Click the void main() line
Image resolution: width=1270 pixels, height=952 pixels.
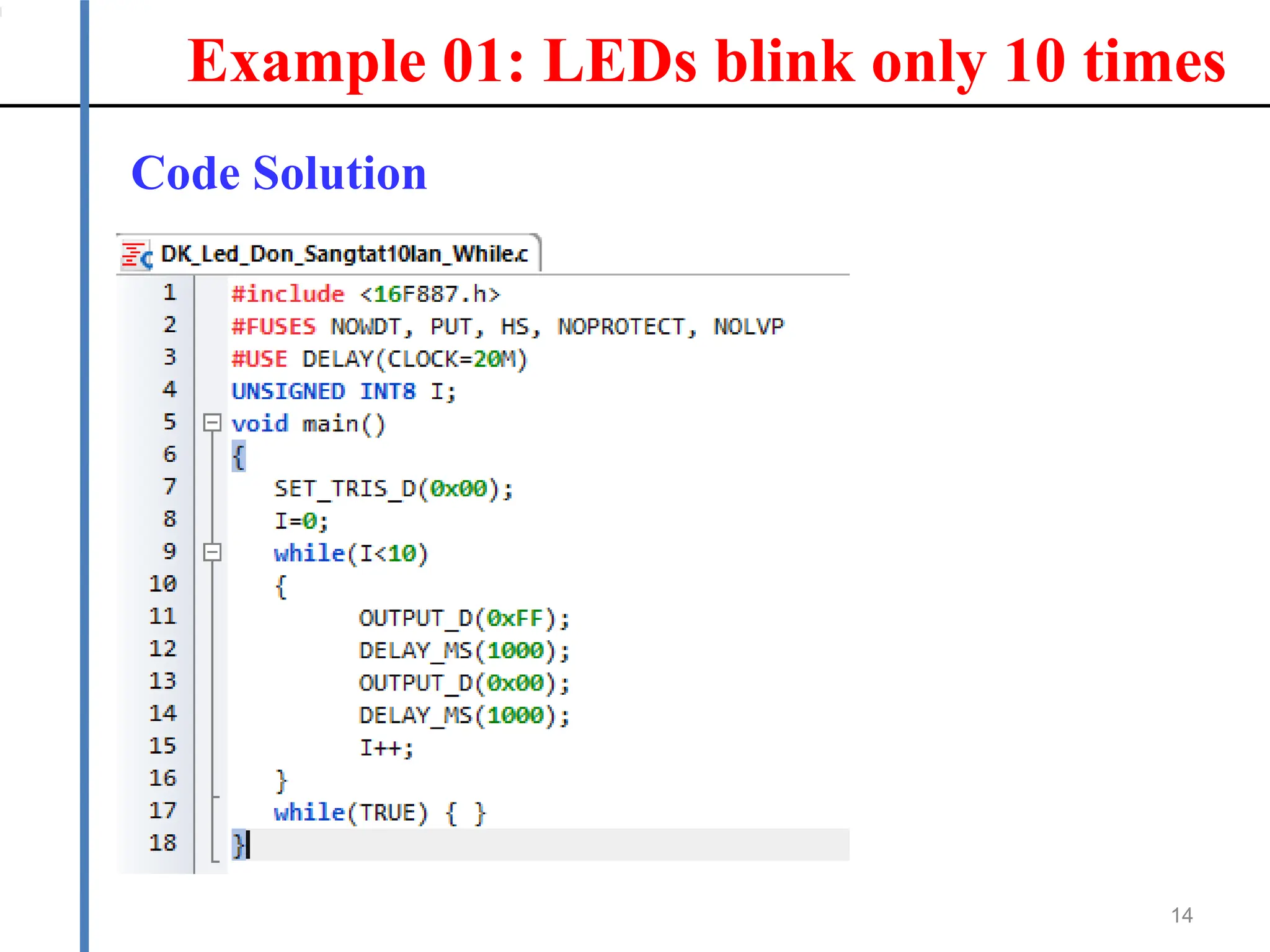click(309, 424)
